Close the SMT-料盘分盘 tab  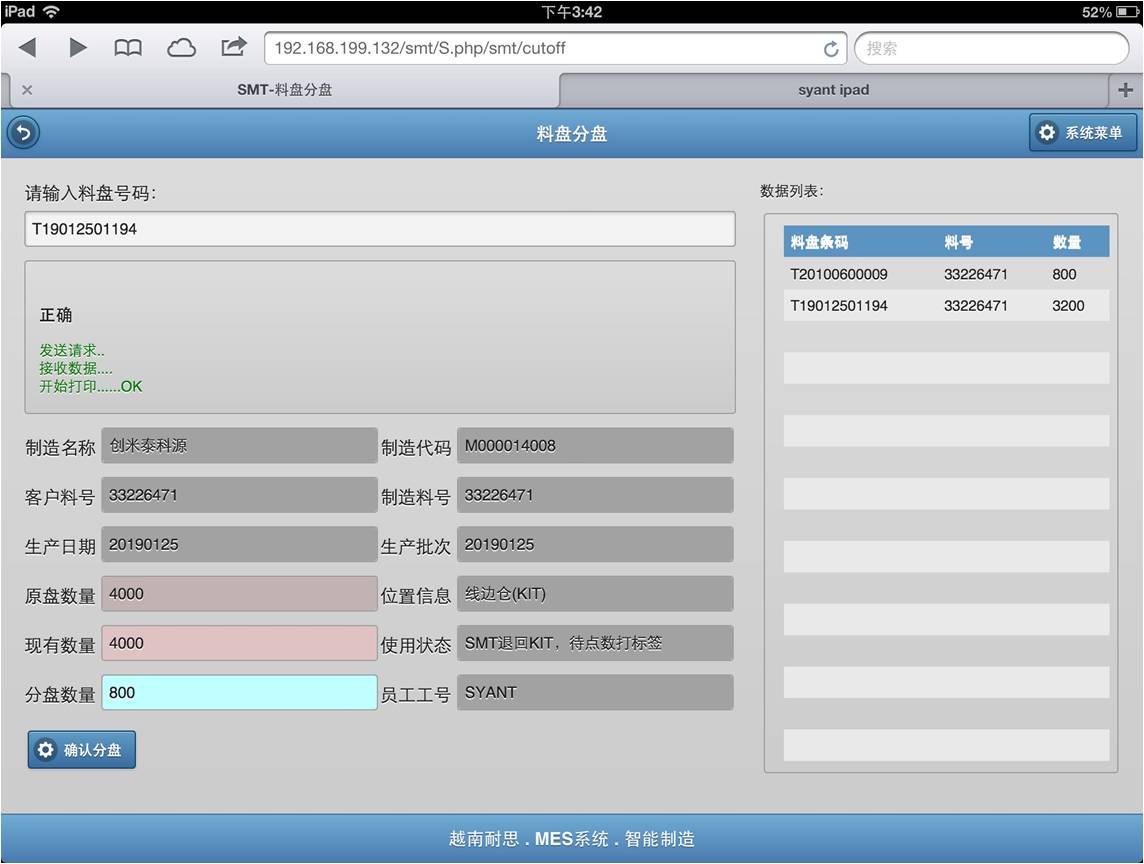pos(27,90)
